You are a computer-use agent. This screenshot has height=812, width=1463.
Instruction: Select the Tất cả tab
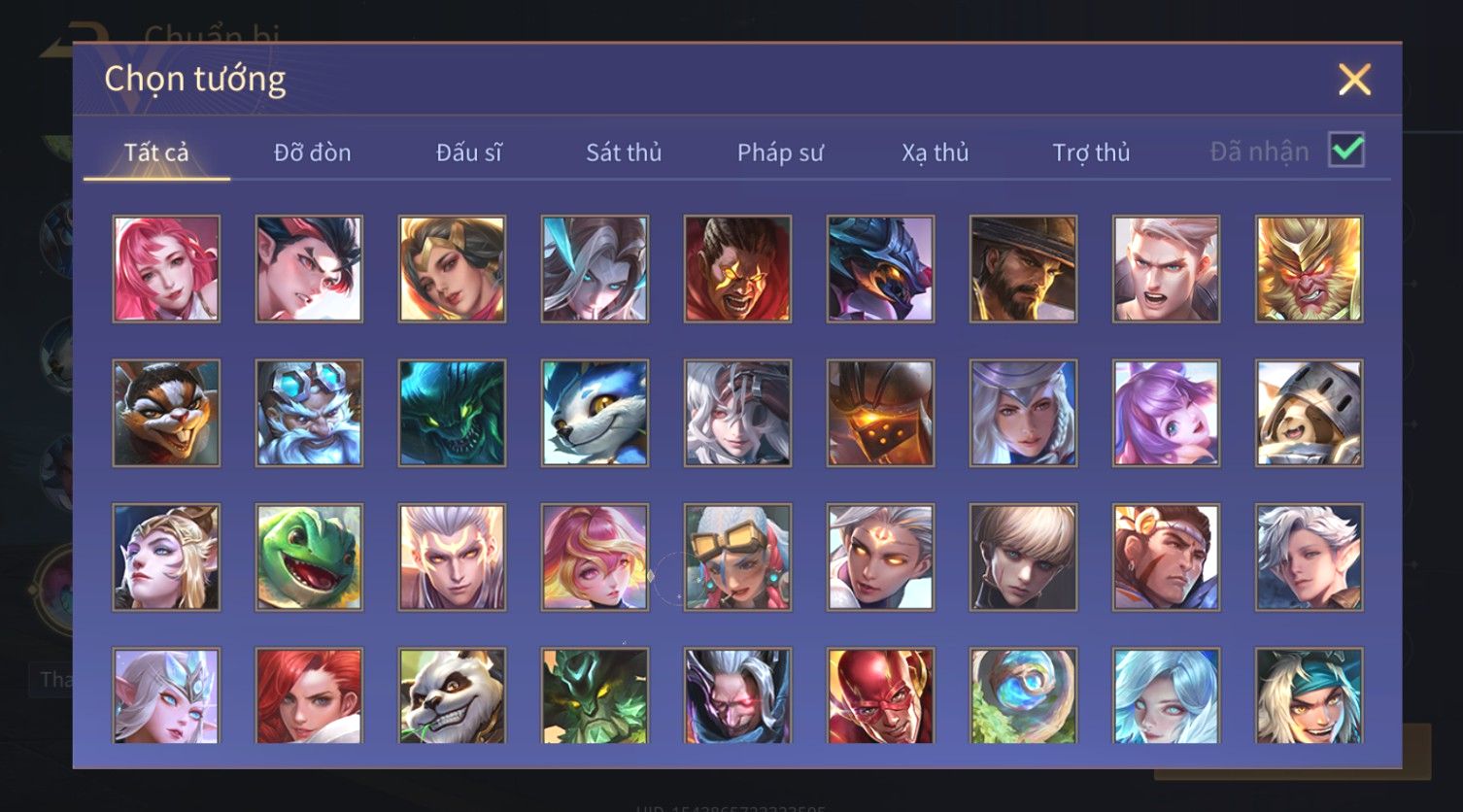156,152
